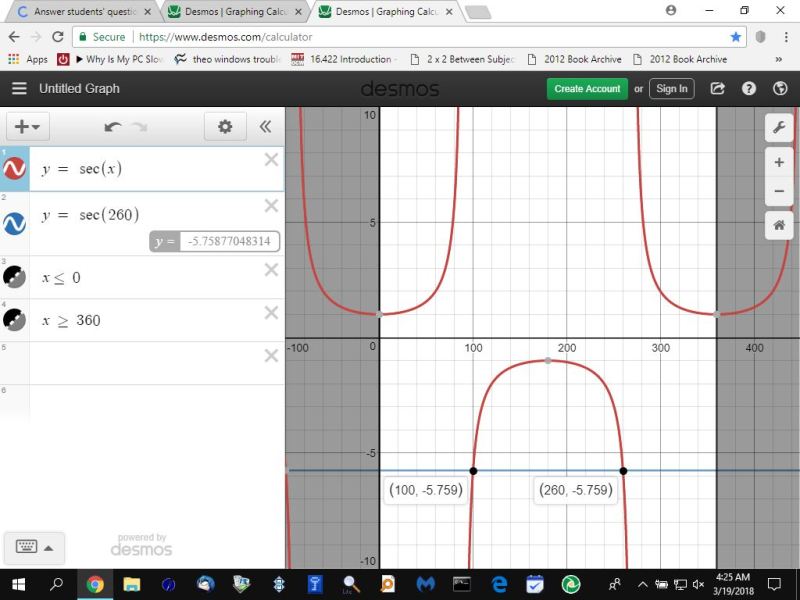Switch to the Answer students' questions tab
The height and width of the screenshot is (600, 800).
click(83, 11)
